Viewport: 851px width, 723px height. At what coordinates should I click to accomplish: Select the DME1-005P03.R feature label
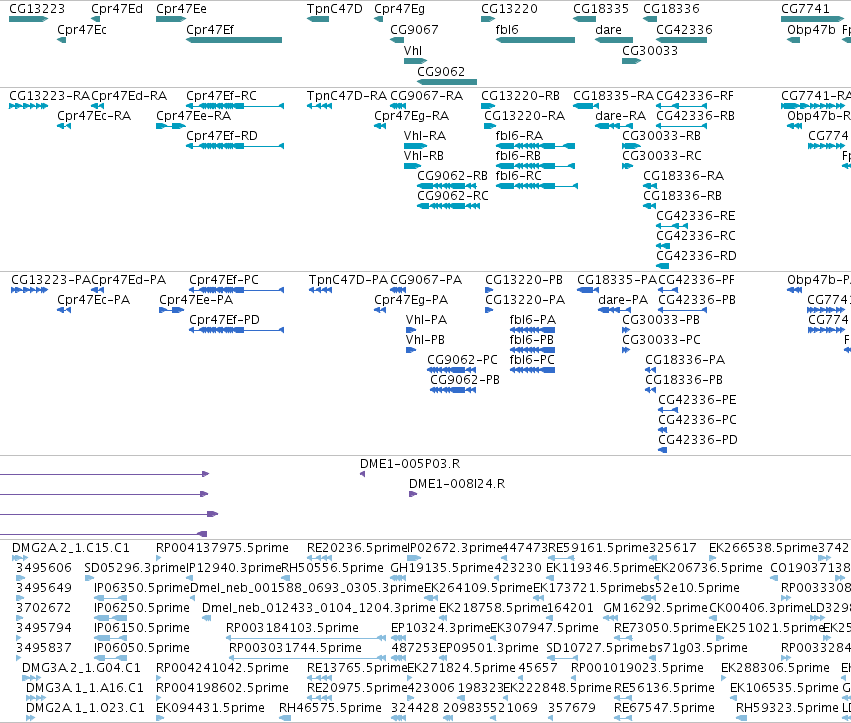(x=410, y=464)
